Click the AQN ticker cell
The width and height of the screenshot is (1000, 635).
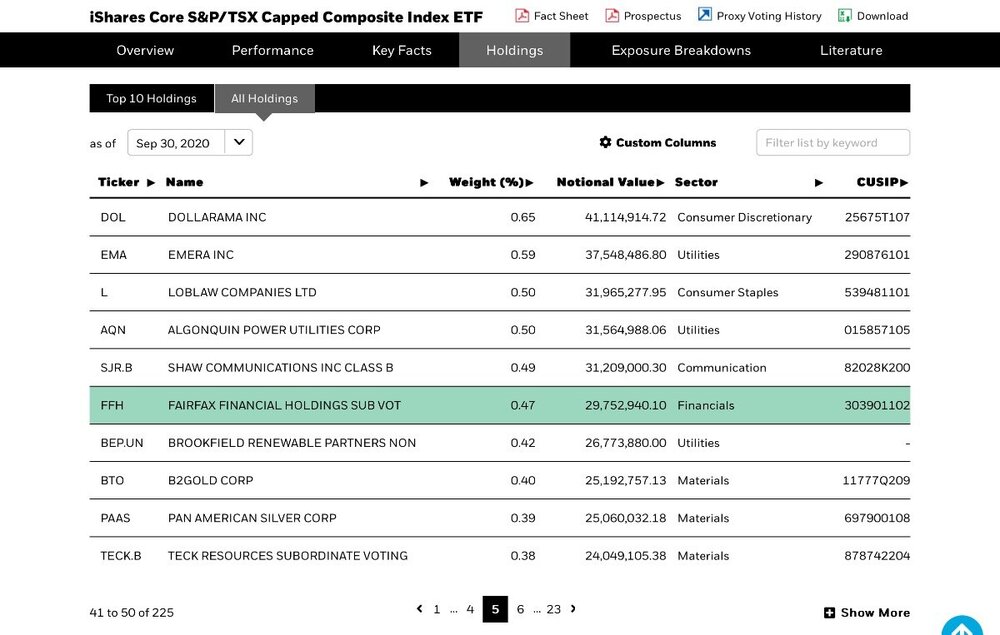[x=113, y=330]
